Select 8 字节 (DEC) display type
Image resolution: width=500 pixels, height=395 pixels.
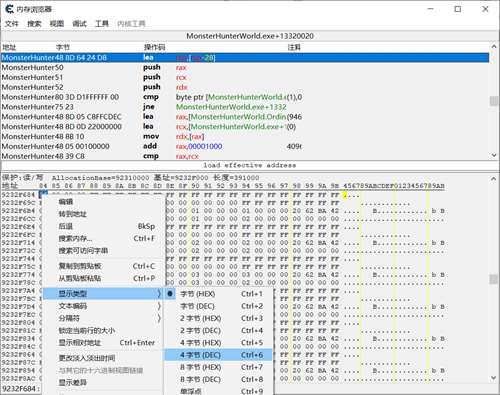[x=219, y=379]
